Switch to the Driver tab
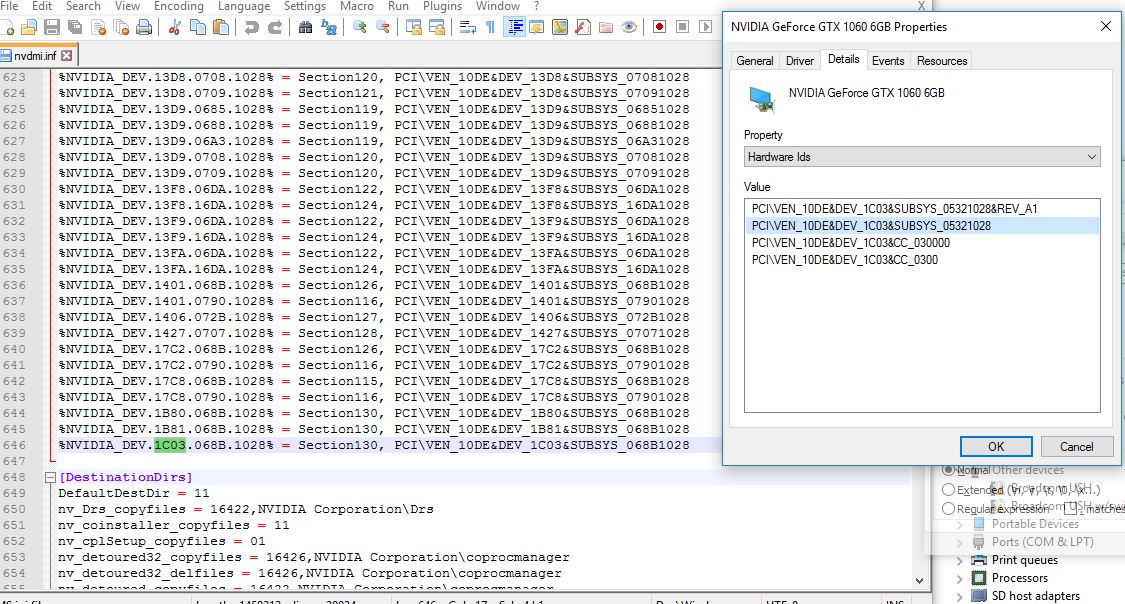This screenshot has height=604, width=1125. [800, 61]
